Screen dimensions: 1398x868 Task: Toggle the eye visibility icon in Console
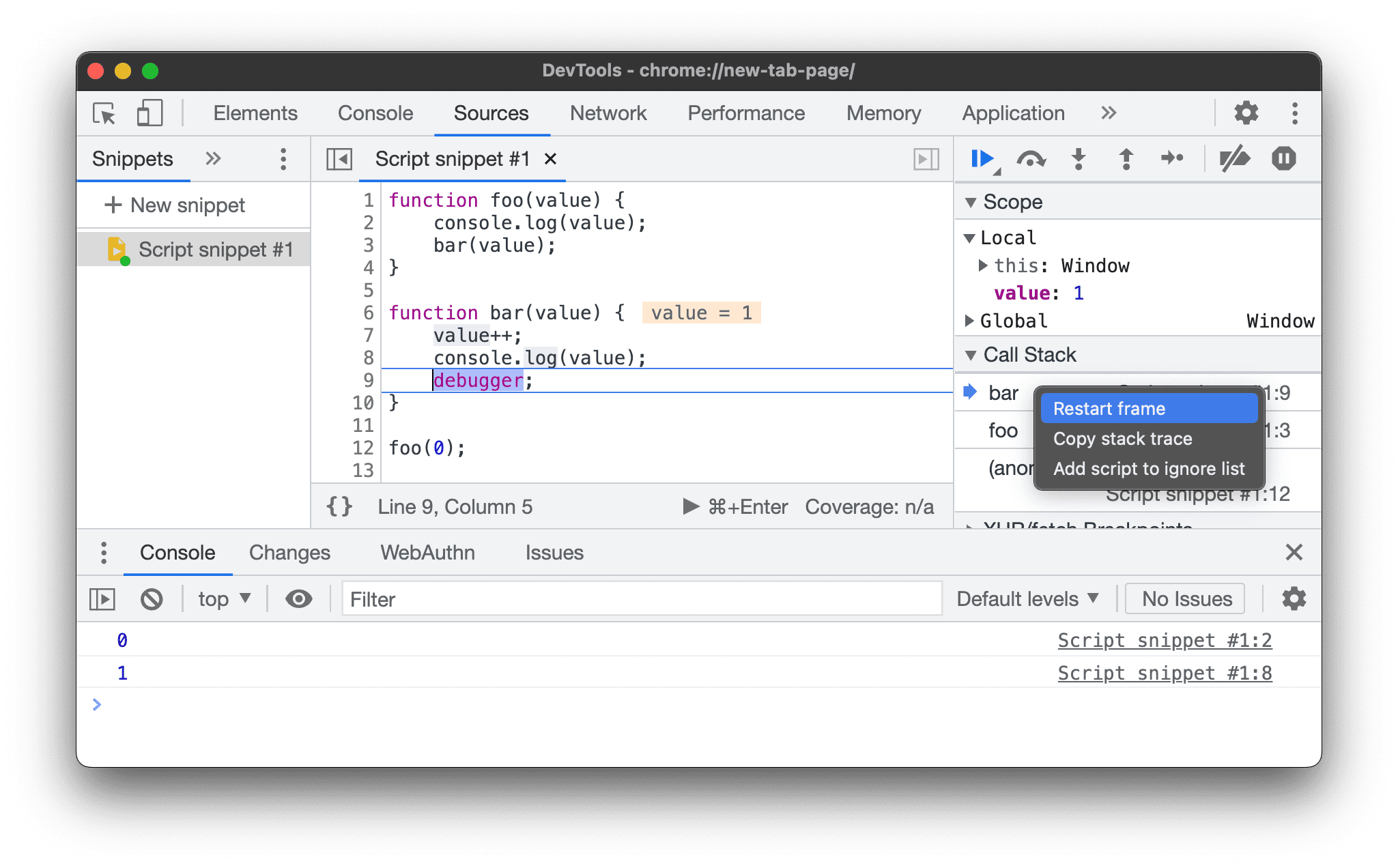[x=298, y=598]
